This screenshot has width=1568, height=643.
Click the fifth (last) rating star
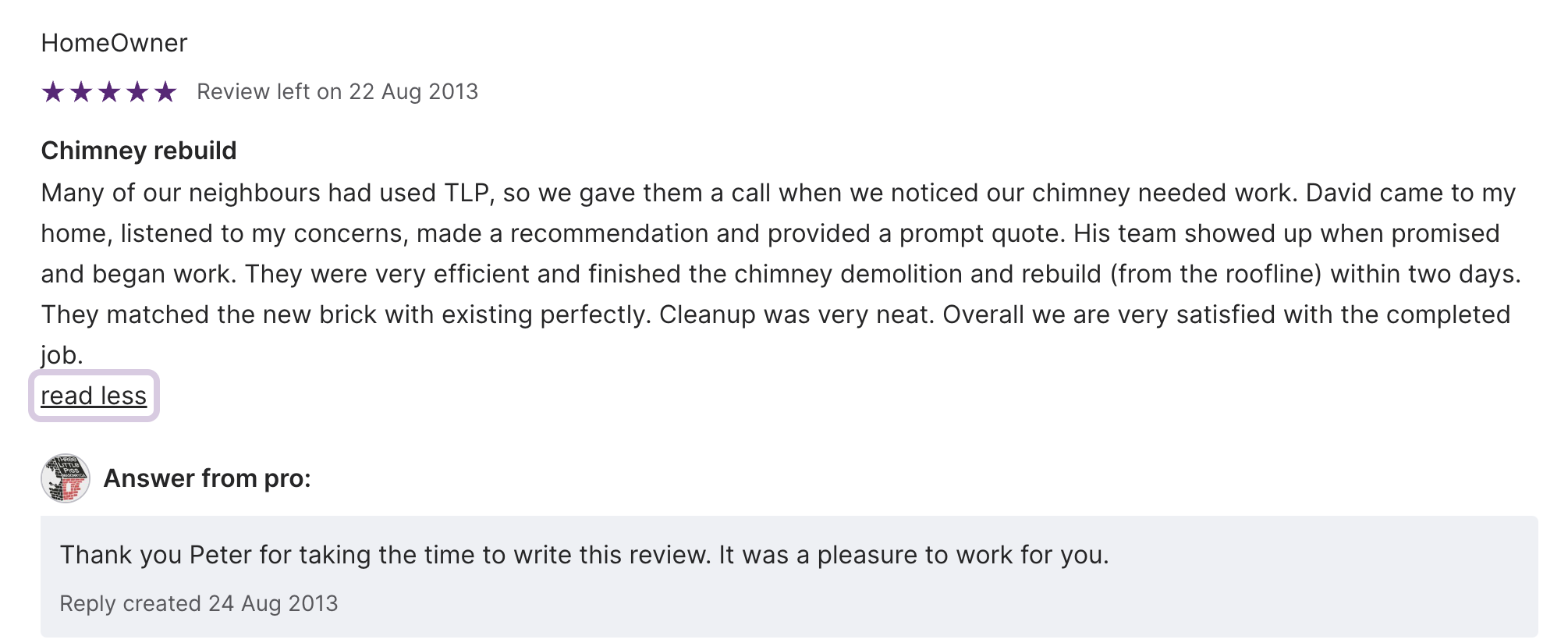point(165,92)
